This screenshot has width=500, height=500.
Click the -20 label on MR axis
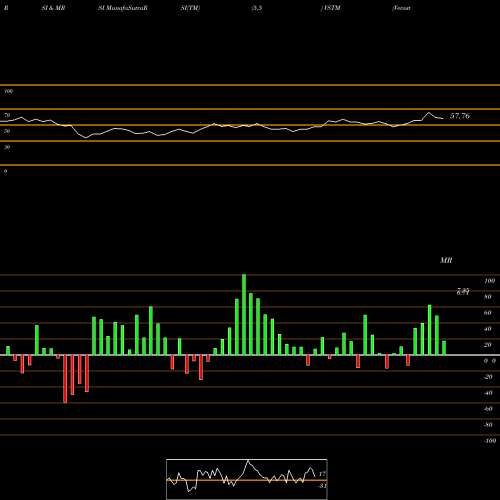point(488,377)
